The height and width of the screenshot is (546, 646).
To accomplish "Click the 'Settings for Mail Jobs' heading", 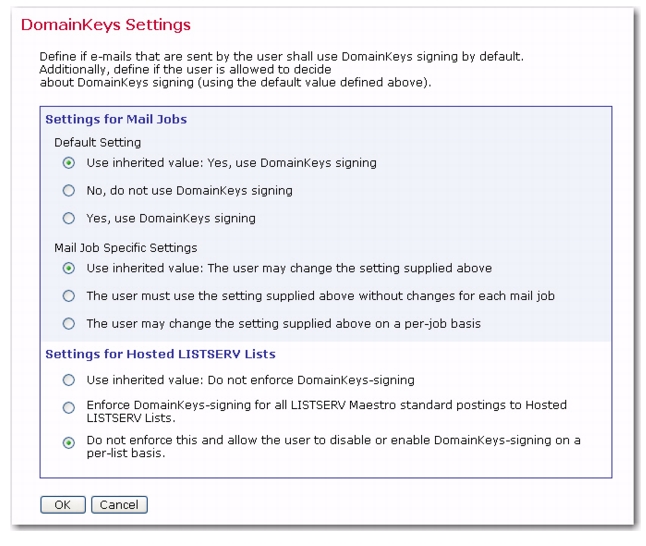I will pyautogui.click(x=116, y=120).
